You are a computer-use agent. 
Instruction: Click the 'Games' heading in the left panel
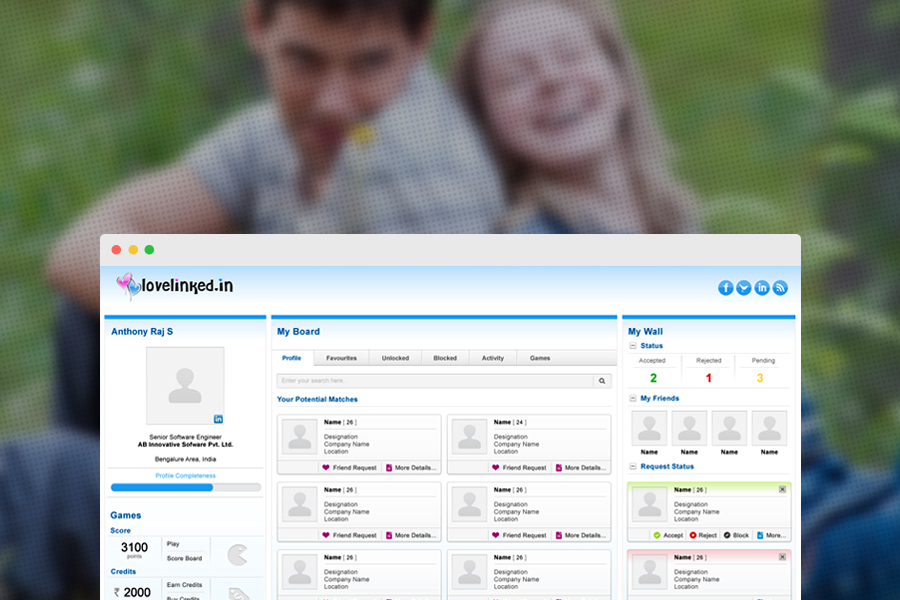pos(126,515)
